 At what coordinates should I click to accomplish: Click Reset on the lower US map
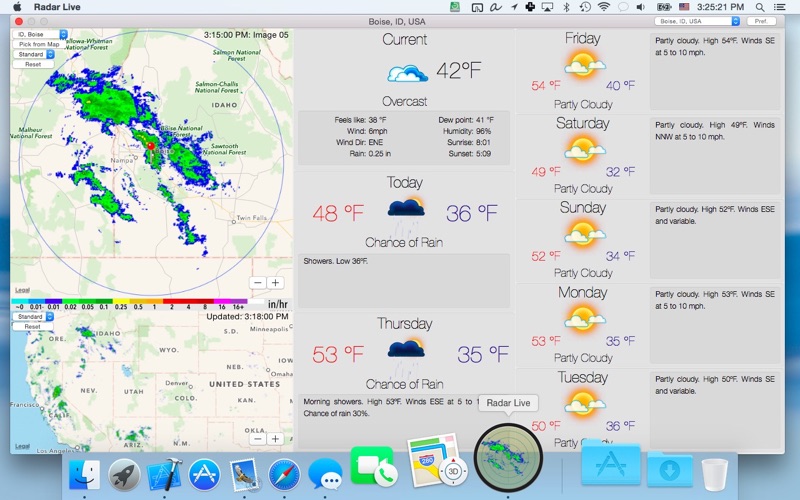33,326
